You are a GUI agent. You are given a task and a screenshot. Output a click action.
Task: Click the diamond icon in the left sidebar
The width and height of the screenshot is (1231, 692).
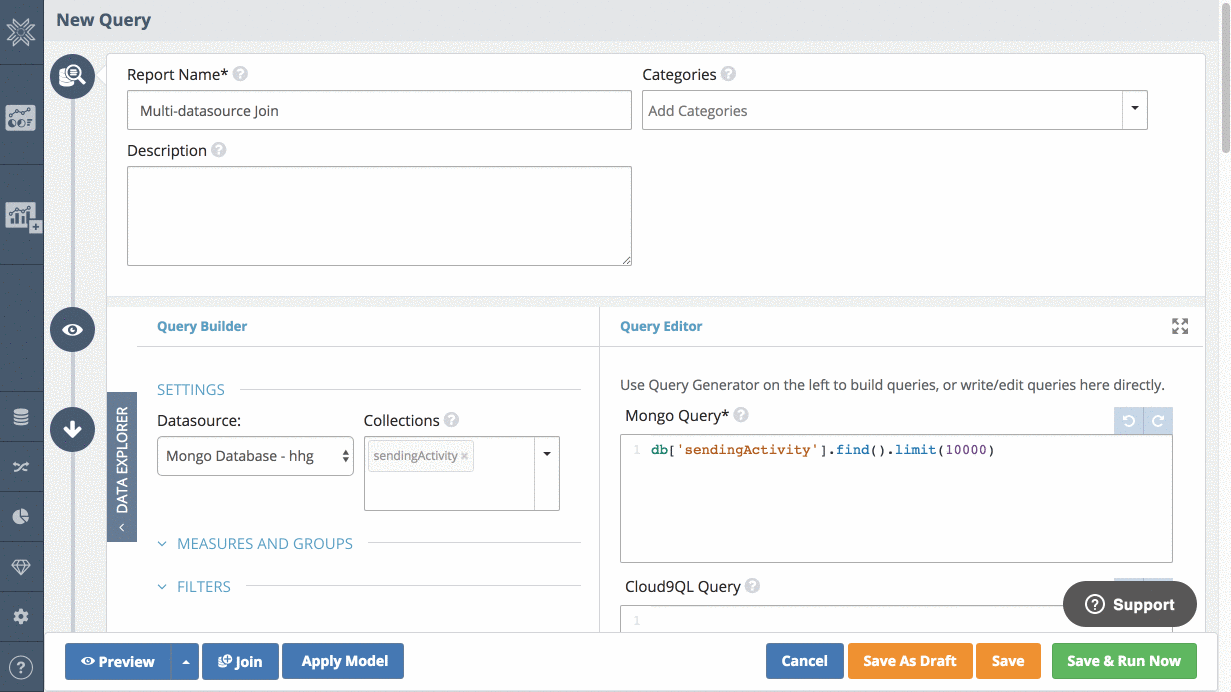click(x=21, y=566)
